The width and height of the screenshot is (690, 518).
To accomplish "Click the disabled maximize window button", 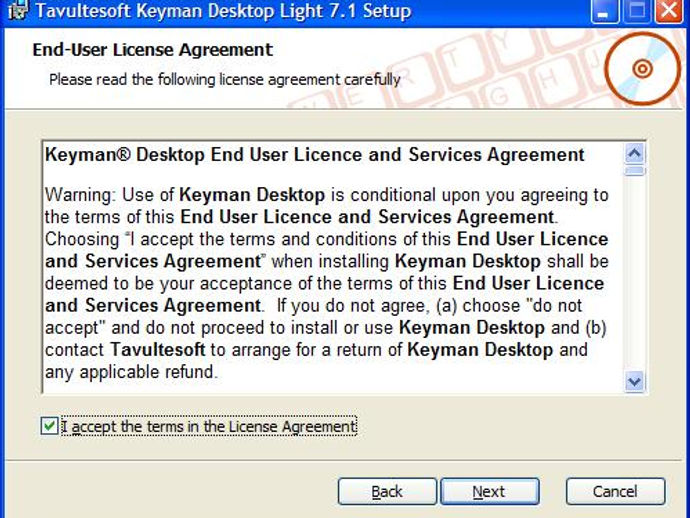I will [x=636, y=11].
